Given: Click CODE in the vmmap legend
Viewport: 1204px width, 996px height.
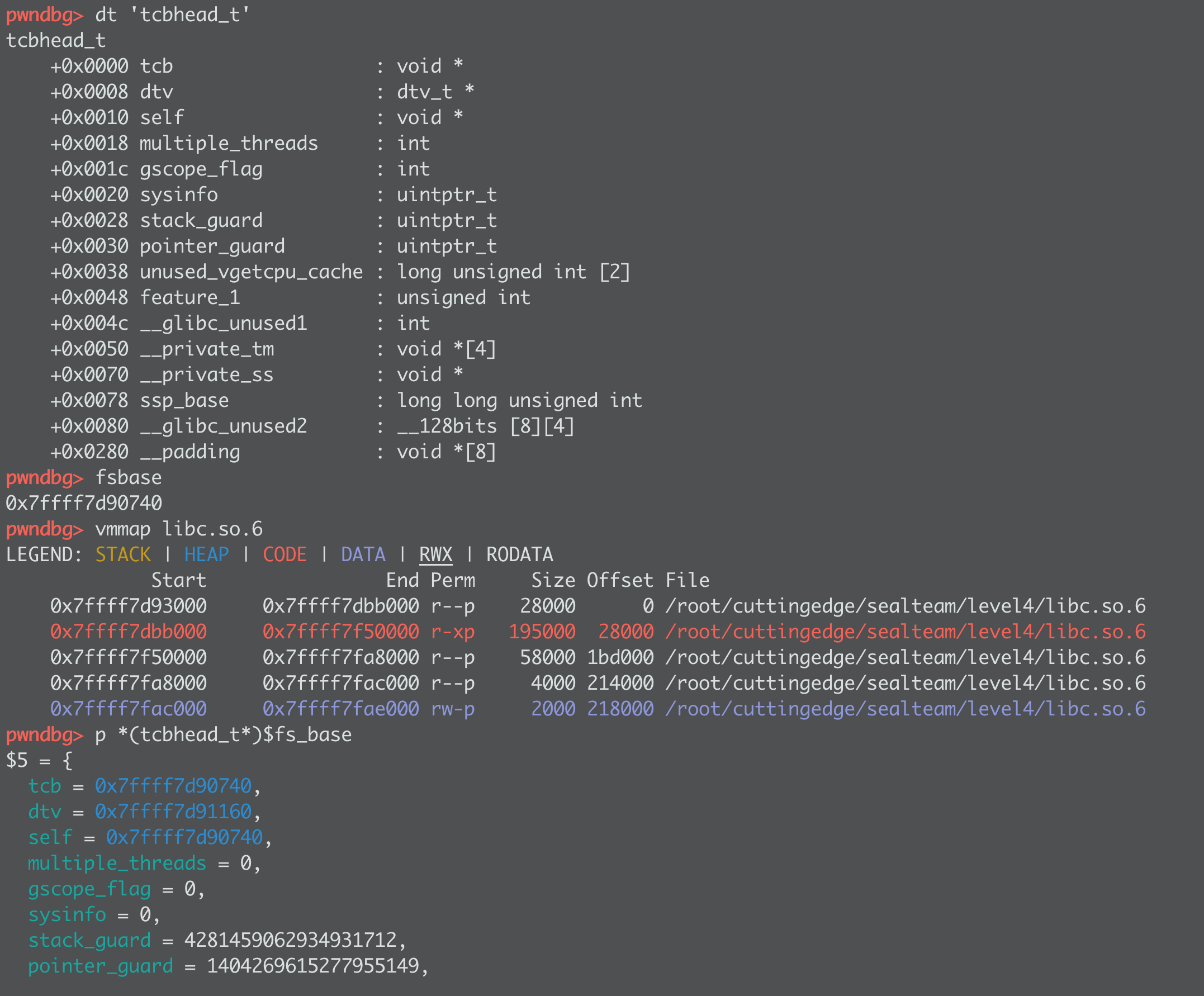Looking at the screenshot, I should point(285,554).
